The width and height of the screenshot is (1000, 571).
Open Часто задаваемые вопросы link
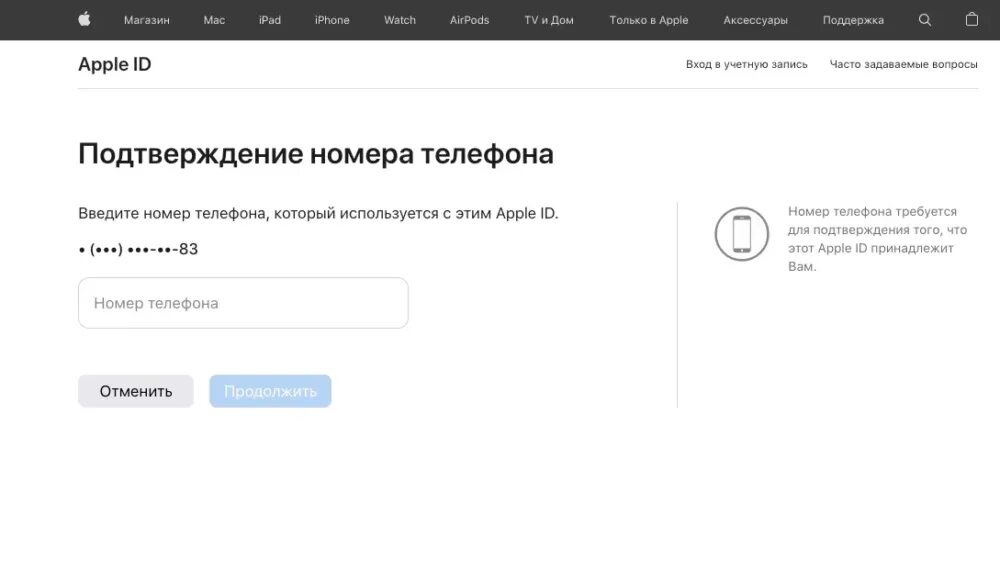coord(903,64)
